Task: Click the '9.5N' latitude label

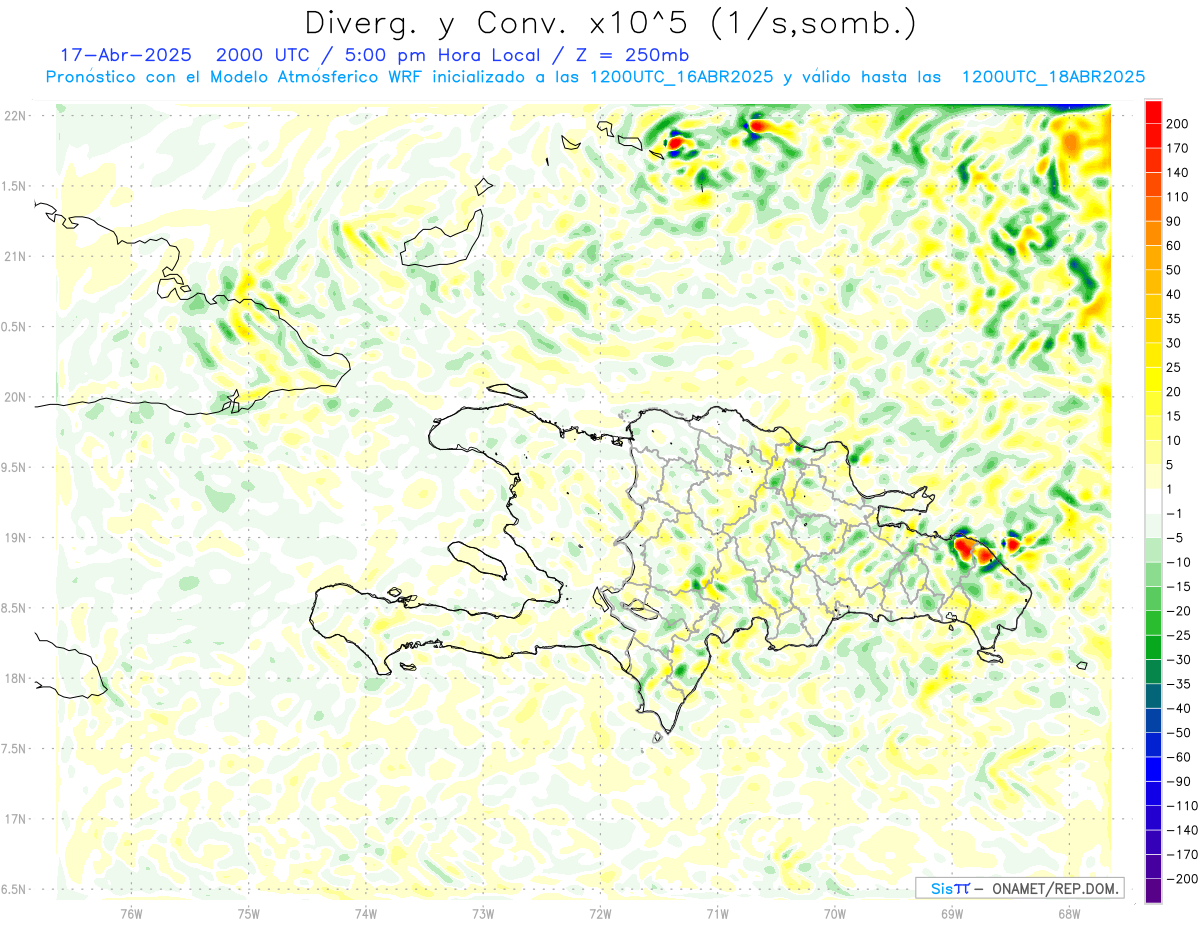Action: 15,468
